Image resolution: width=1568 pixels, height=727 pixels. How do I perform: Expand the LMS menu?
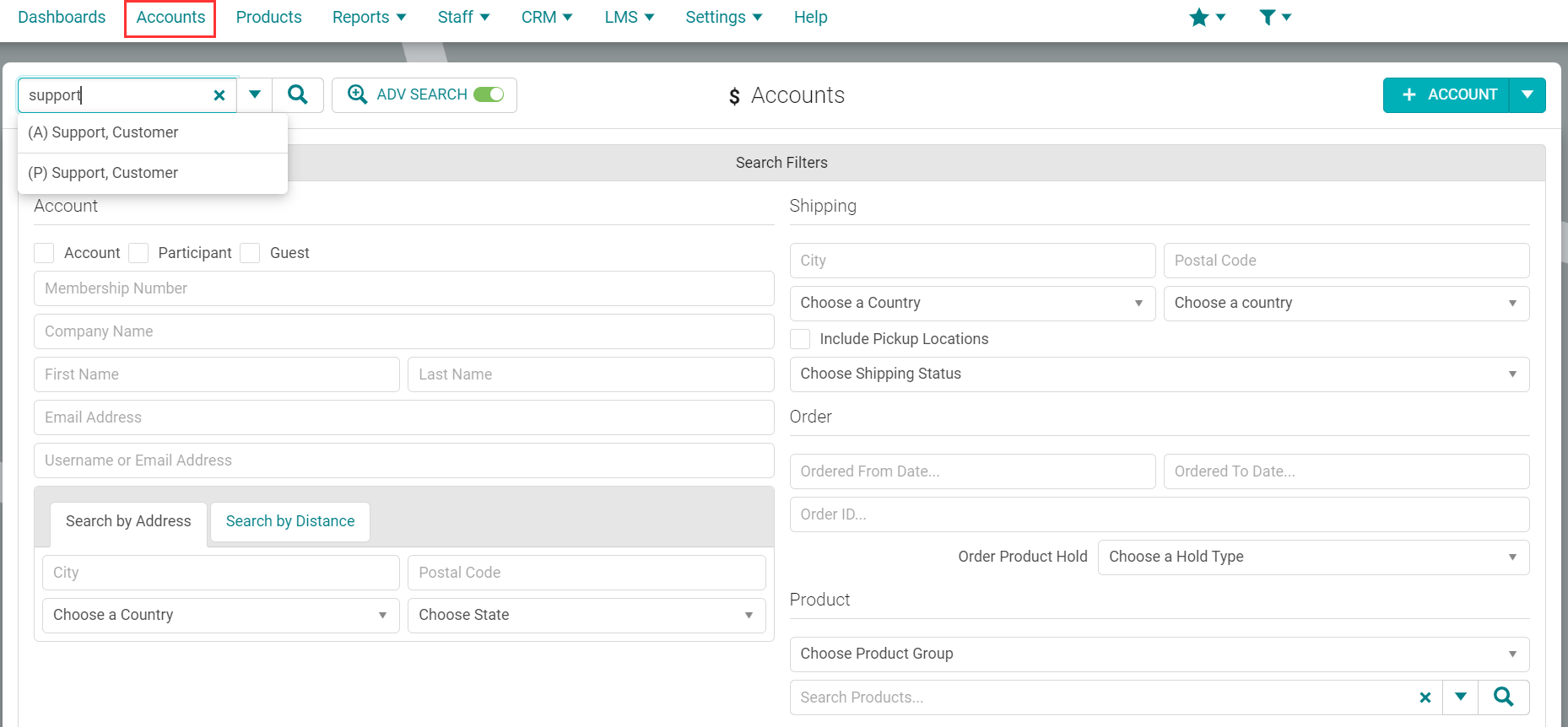click(x=629, y=17)
